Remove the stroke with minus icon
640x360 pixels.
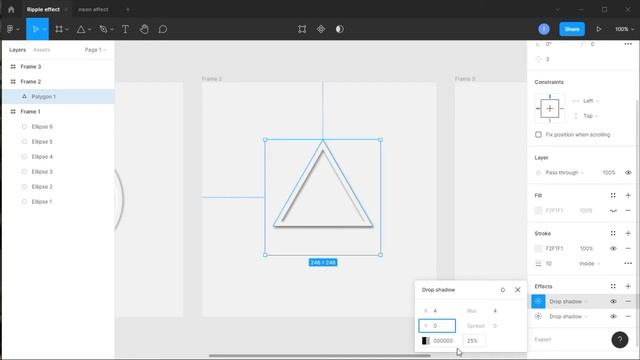[x=628, y=248]
